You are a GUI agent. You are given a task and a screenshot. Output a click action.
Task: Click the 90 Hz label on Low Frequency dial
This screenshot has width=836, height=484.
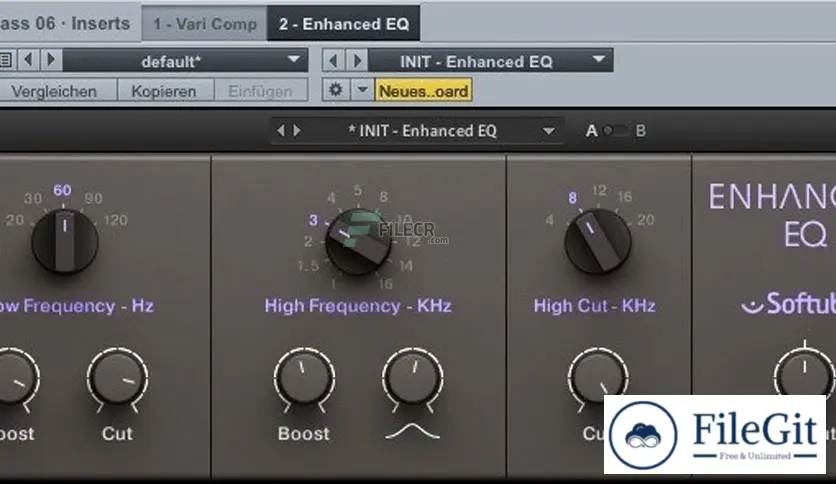93,198
